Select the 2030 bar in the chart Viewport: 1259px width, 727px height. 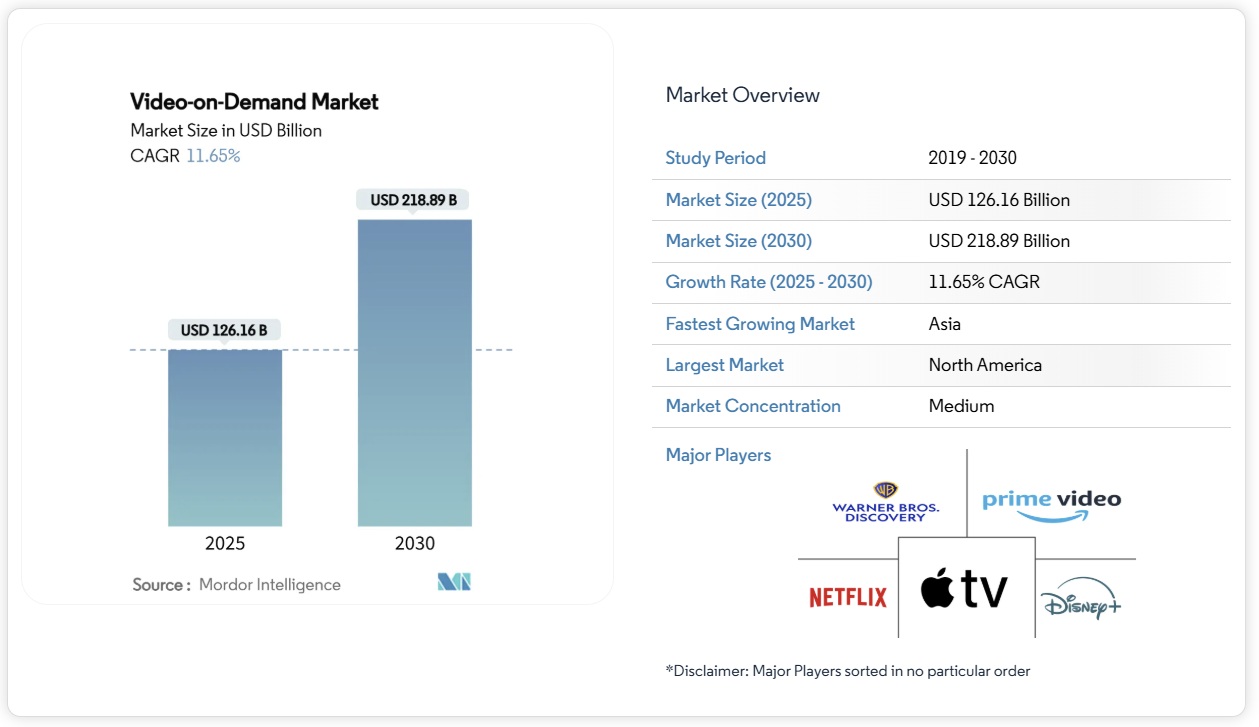(414, 375)
